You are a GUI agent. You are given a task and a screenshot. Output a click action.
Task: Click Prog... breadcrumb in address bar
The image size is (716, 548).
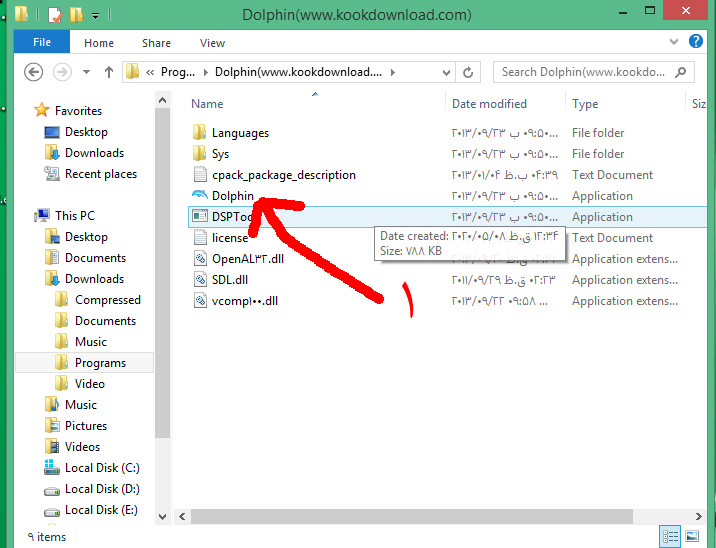[178, 72]
